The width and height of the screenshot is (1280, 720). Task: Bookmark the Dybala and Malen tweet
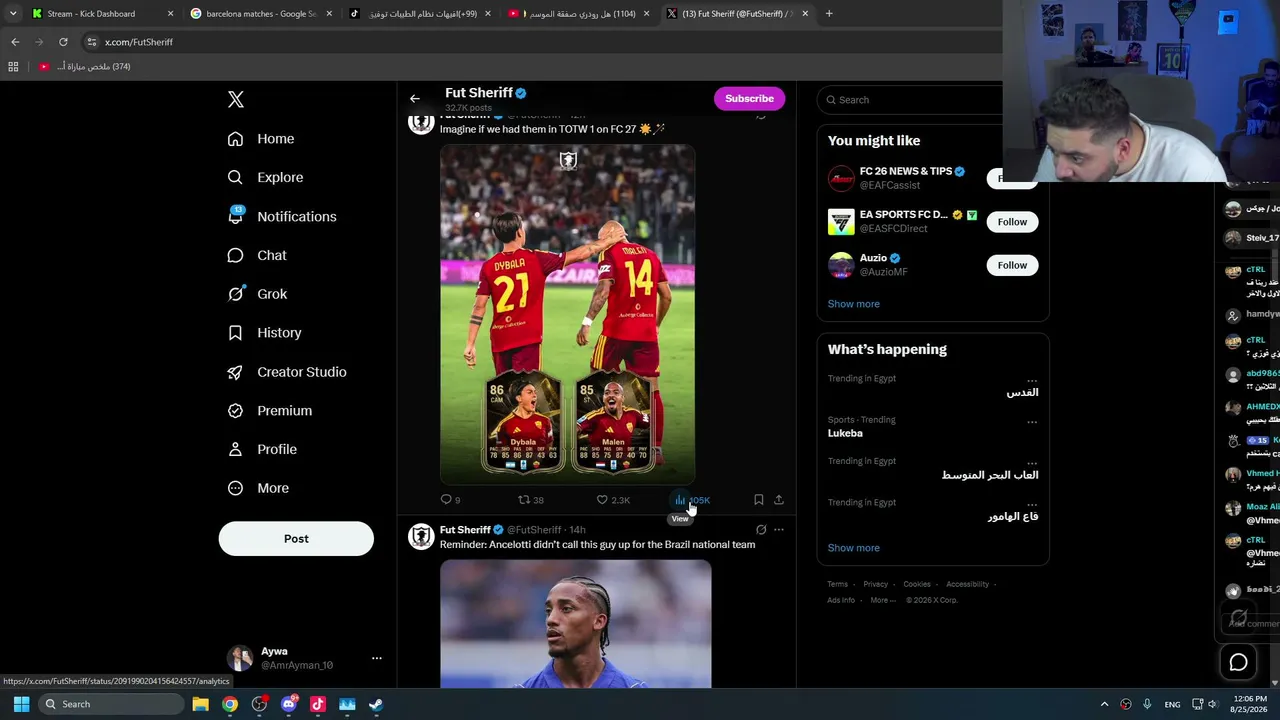pos(759,500)
